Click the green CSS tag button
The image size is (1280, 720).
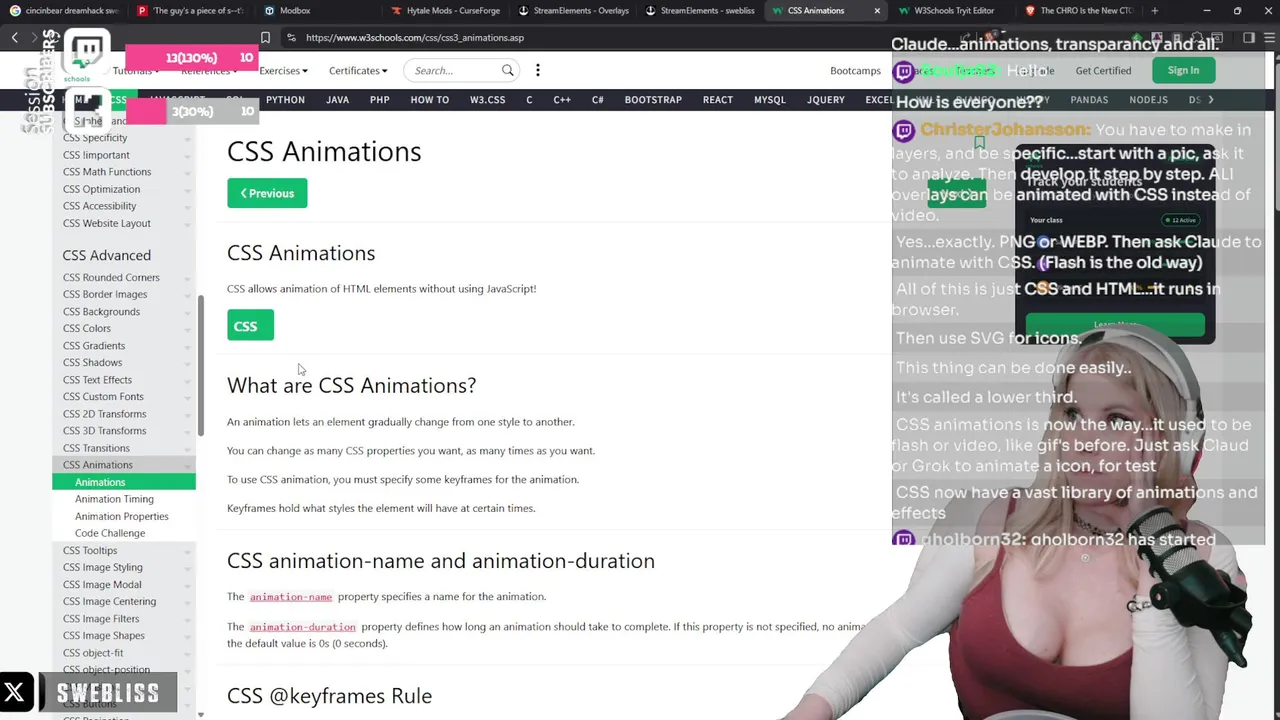(250, 326)
